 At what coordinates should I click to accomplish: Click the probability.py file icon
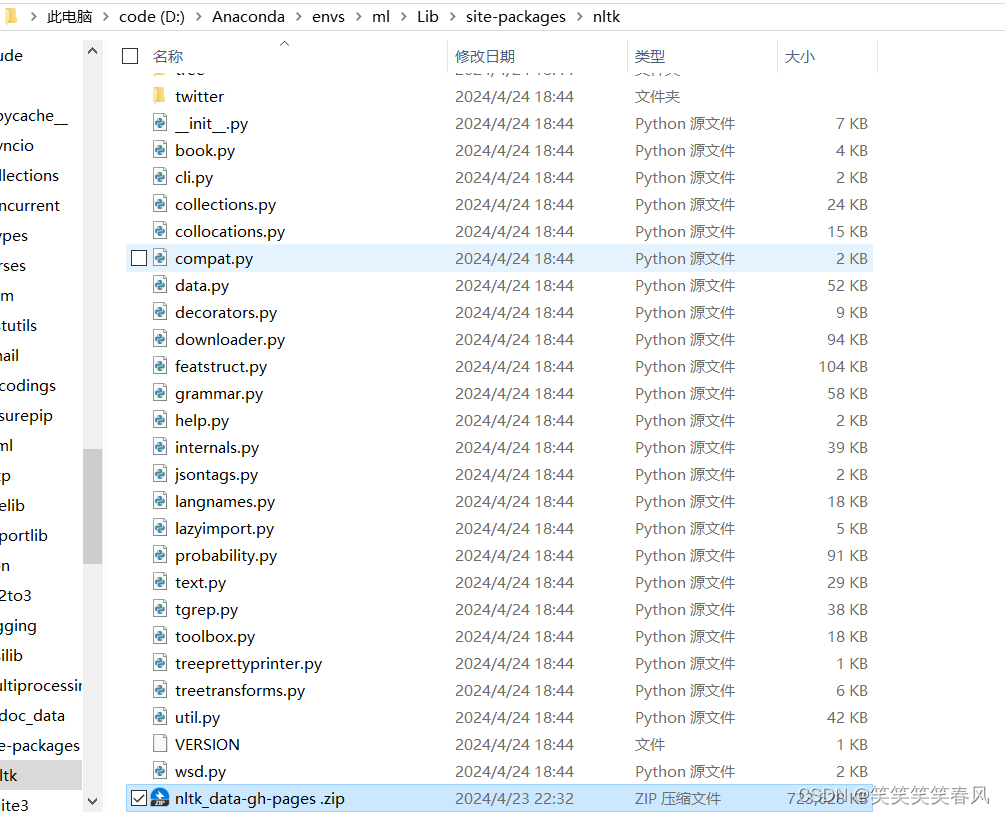click(x=160, y=554)
